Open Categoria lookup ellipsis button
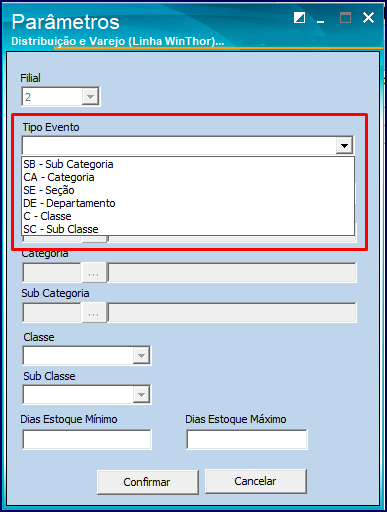 click(x=94, y=273)
